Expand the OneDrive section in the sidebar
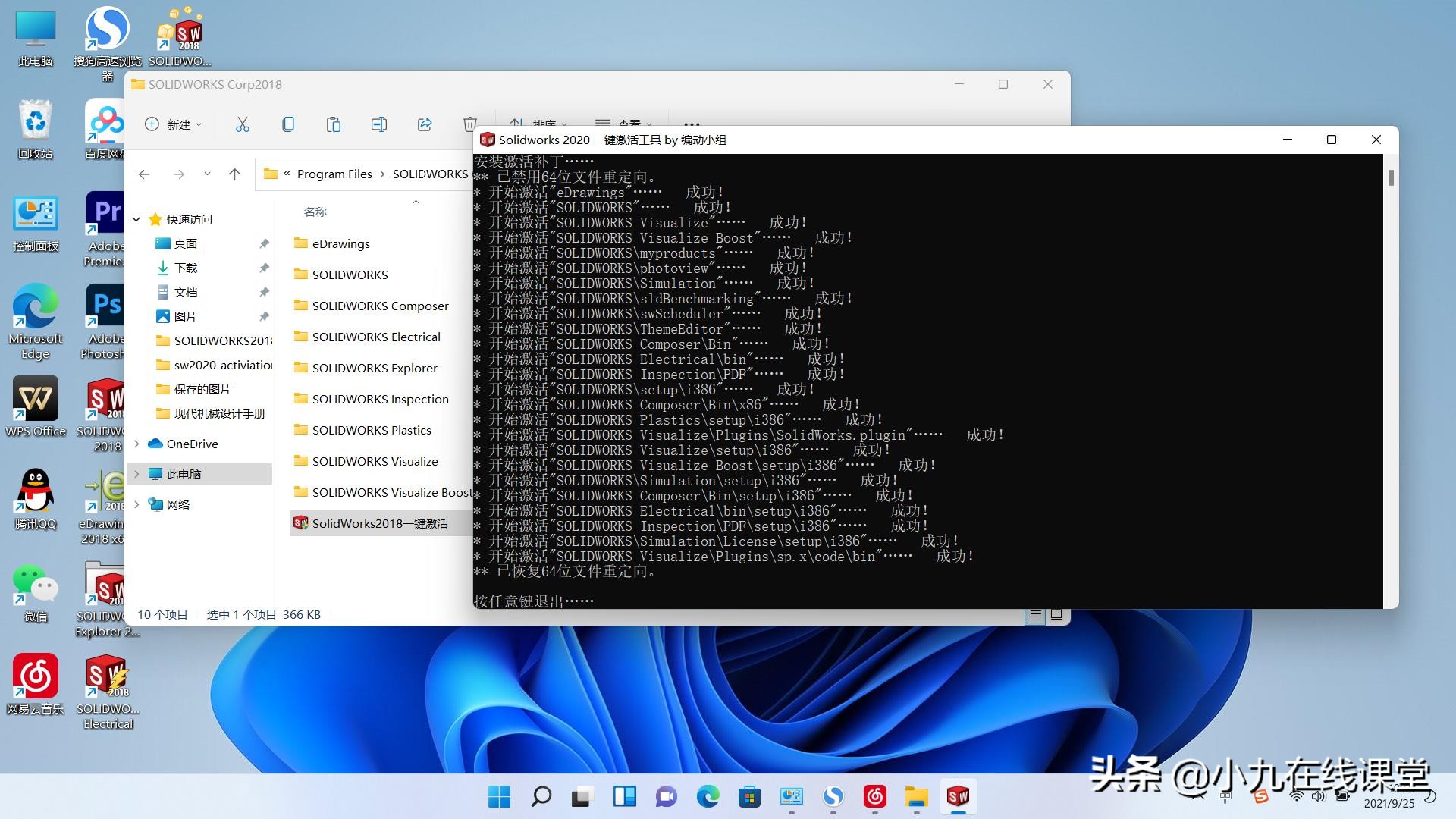Image resolution: width=1456 pixels, height=819 pixels. (x=136, y=444)
